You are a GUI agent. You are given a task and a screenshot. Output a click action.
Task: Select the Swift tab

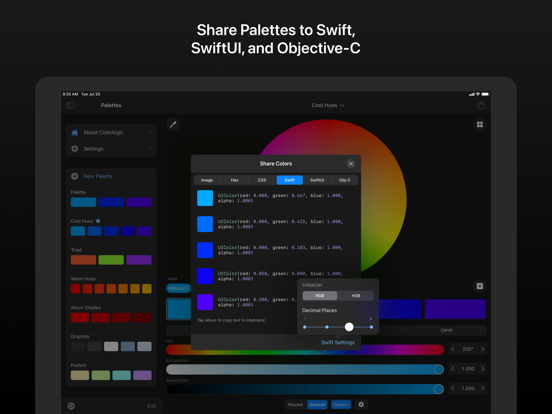(290, 180)
